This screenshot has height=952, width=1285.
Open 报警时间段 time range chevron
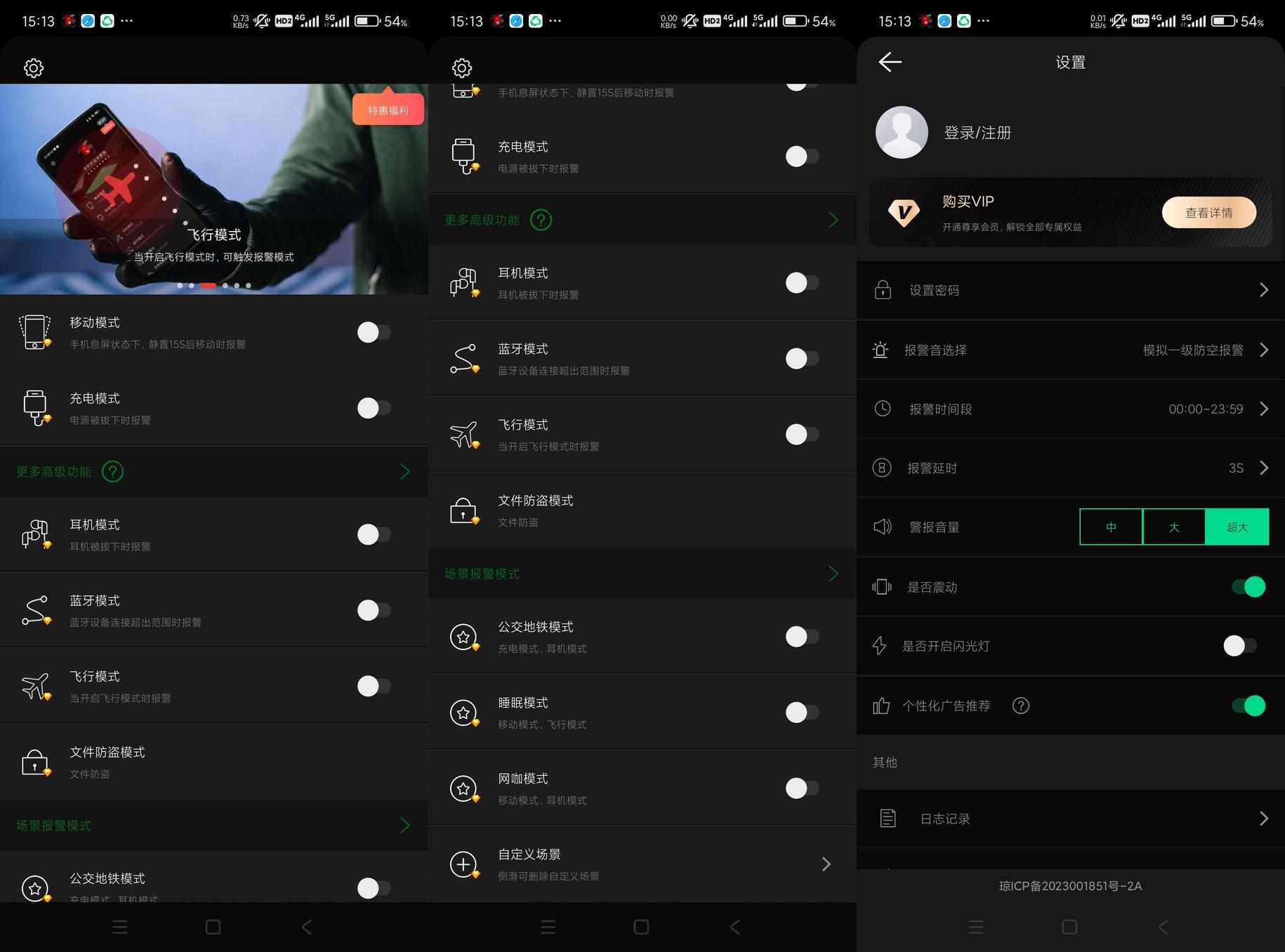1264,409
